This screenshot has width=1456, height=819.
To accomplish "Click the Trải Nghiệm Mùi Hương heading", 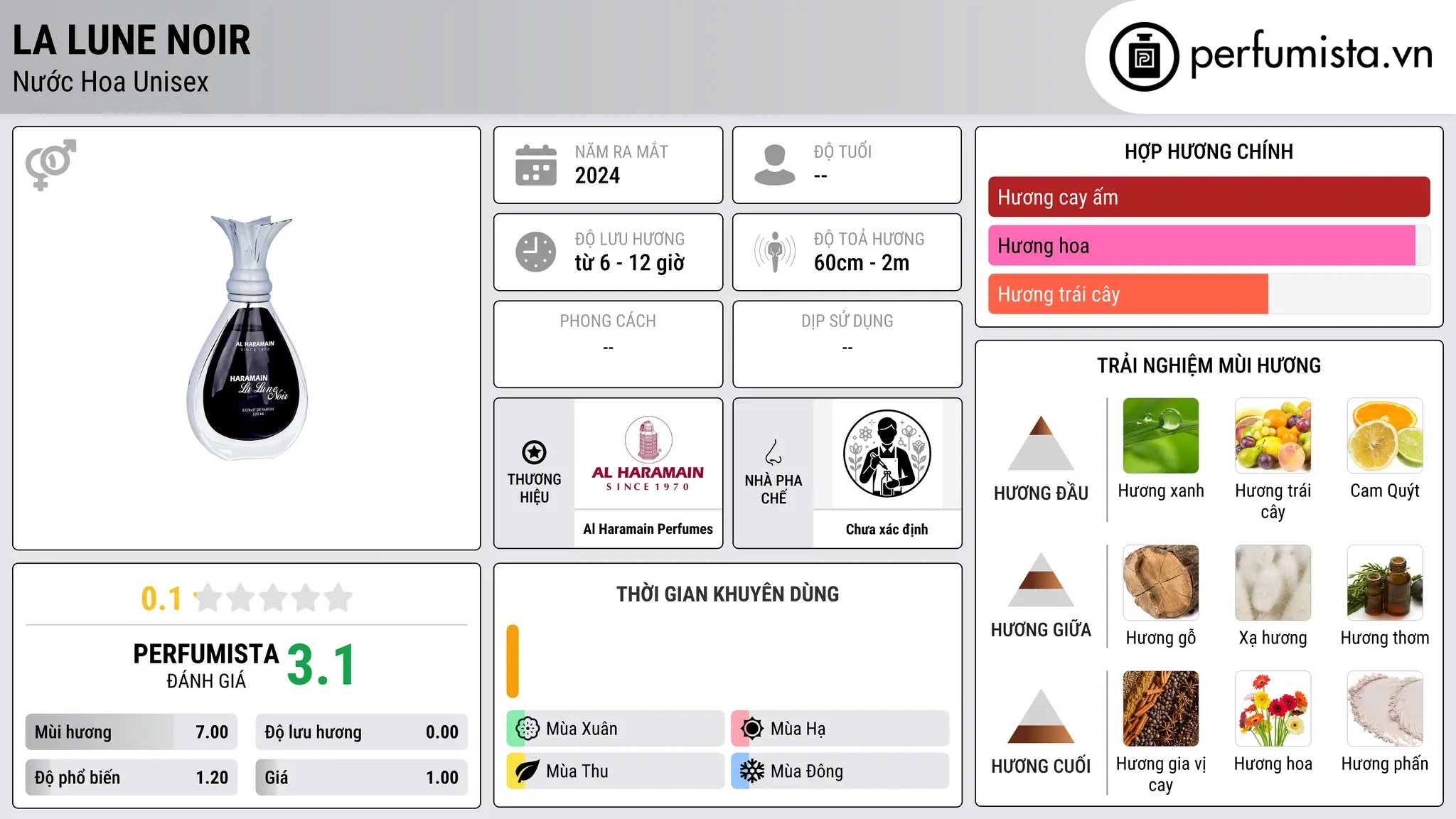I will click(1209, 365).
